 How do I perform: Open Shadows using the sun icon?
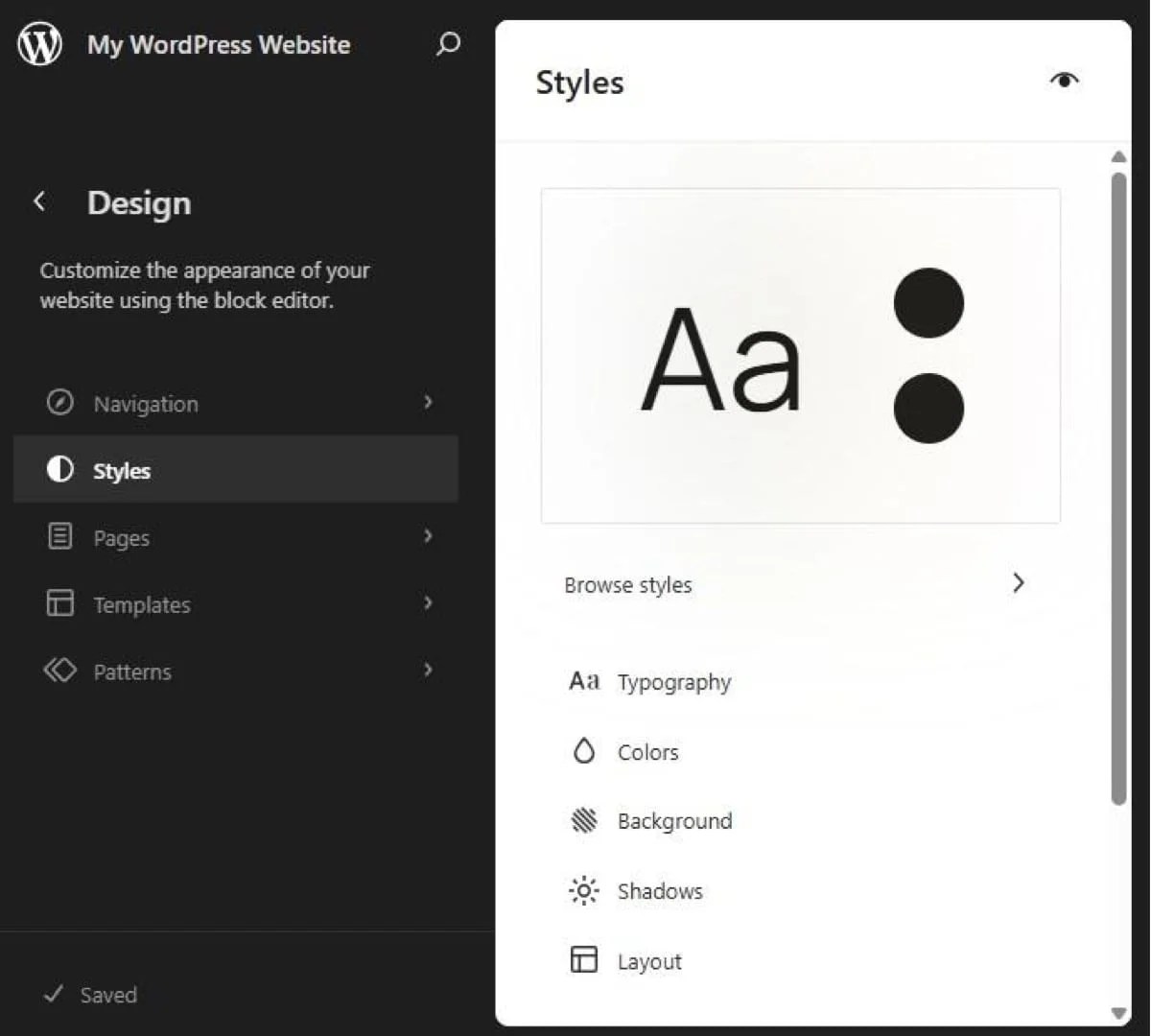coord(584,890)
